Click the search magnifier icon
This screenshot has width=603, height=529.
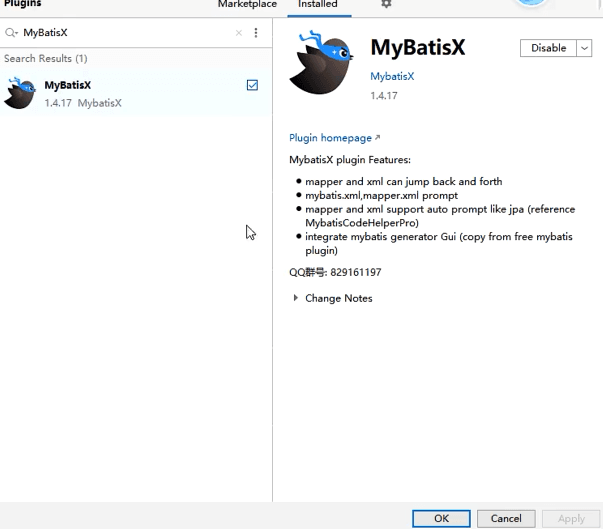(x=11, y=33)
